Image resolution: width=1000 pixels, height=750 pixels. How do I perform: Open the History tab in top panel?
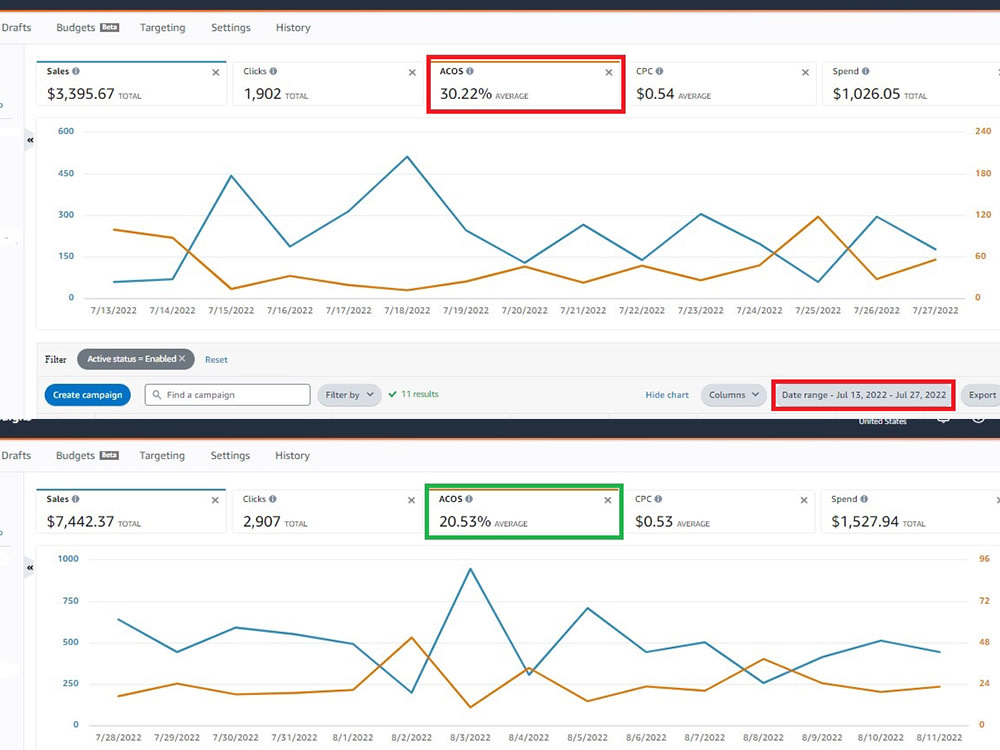[x=293, y=27]
